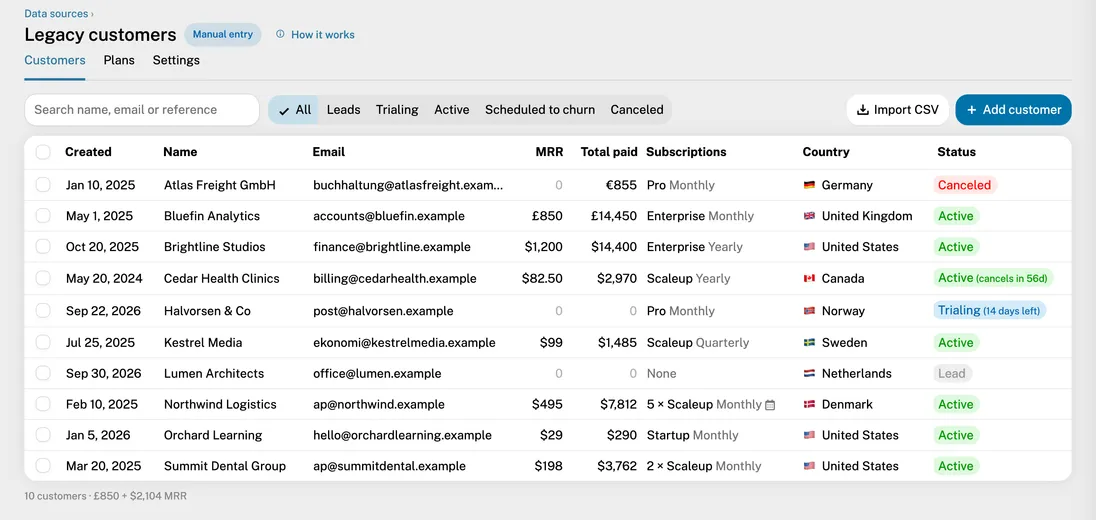The height and width of the screenshot is (520, 1096).
Task: Click the Norway flag icon
Action: coord(809,311)
